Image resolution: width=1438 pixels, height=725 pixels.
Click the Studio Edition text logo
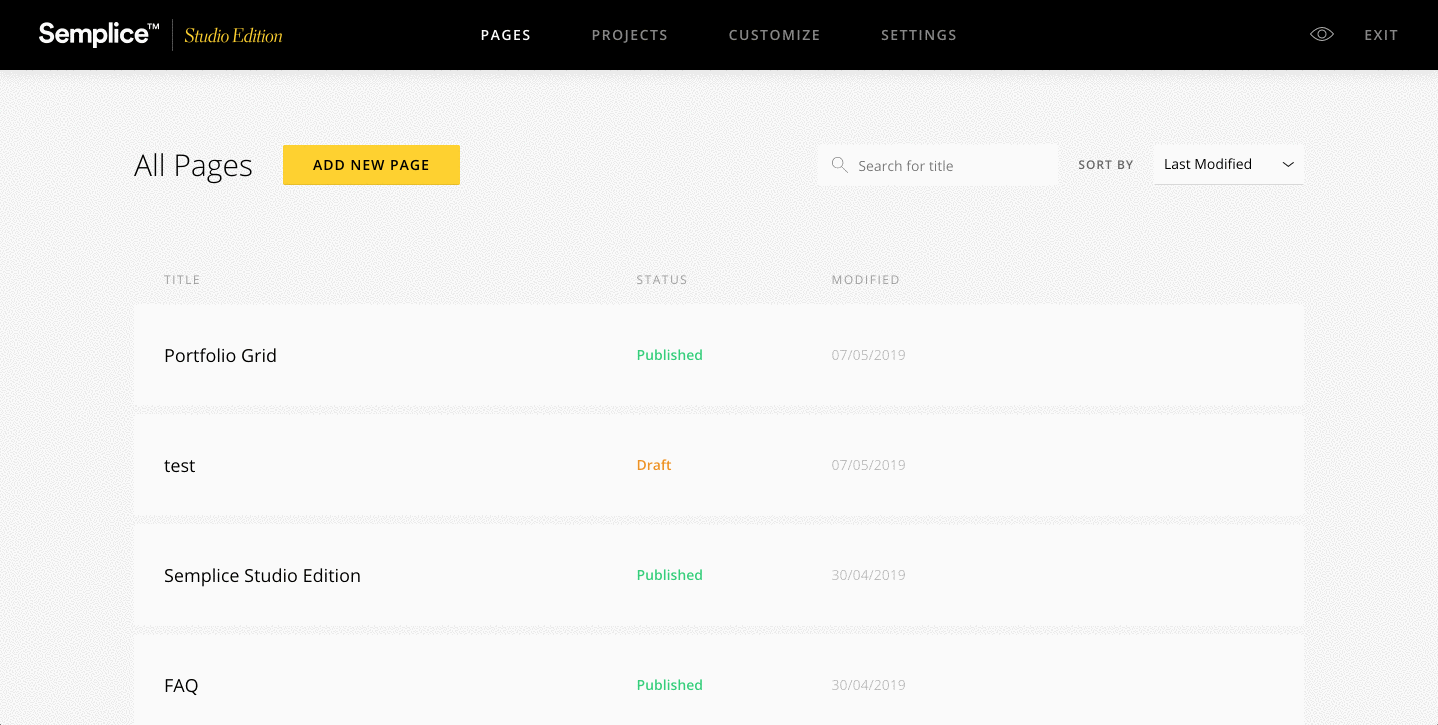click(233, 36)
